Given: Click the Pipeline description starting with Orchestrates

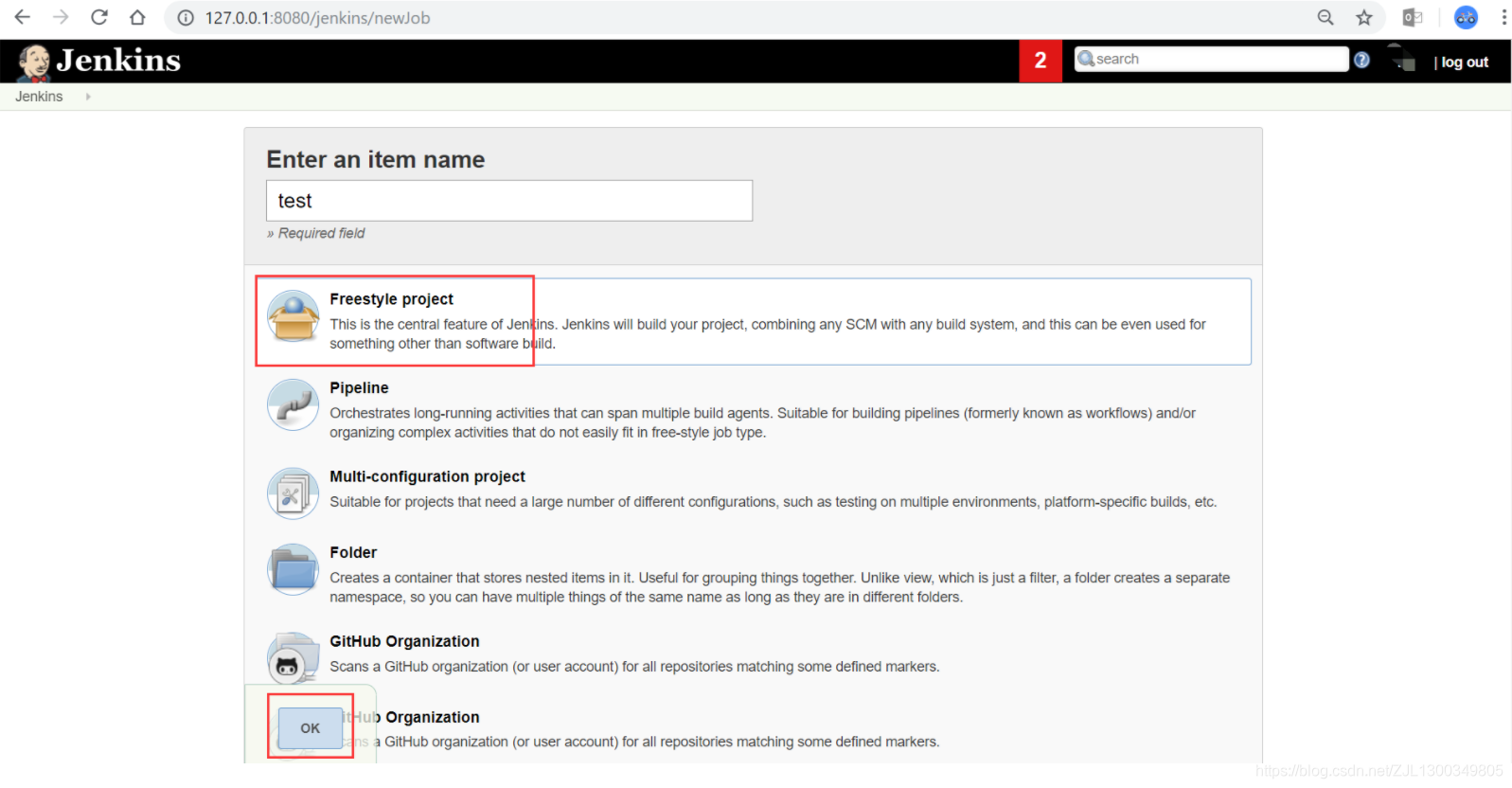Looking at the screenshot, I should (762, 423).
